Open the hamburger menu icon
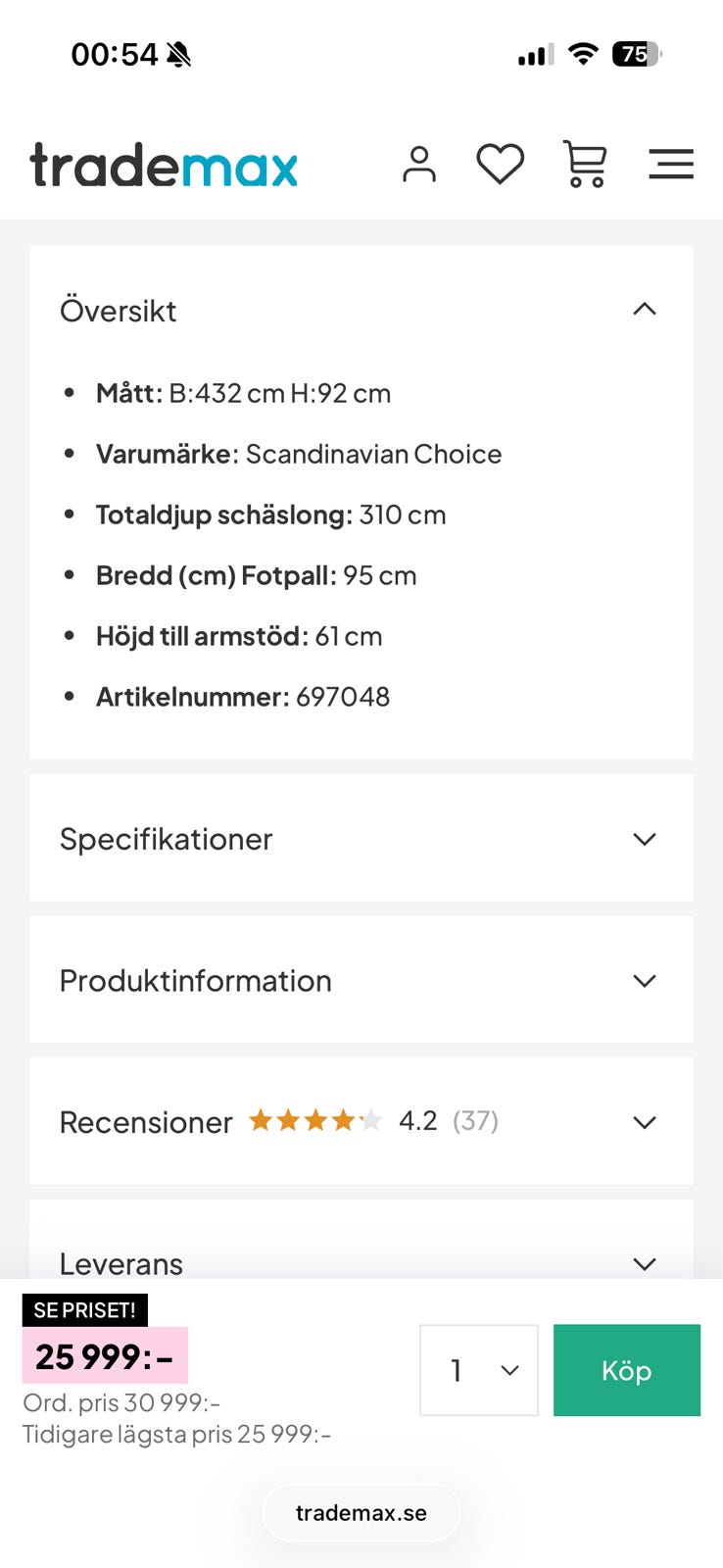 tap(671, 164)
